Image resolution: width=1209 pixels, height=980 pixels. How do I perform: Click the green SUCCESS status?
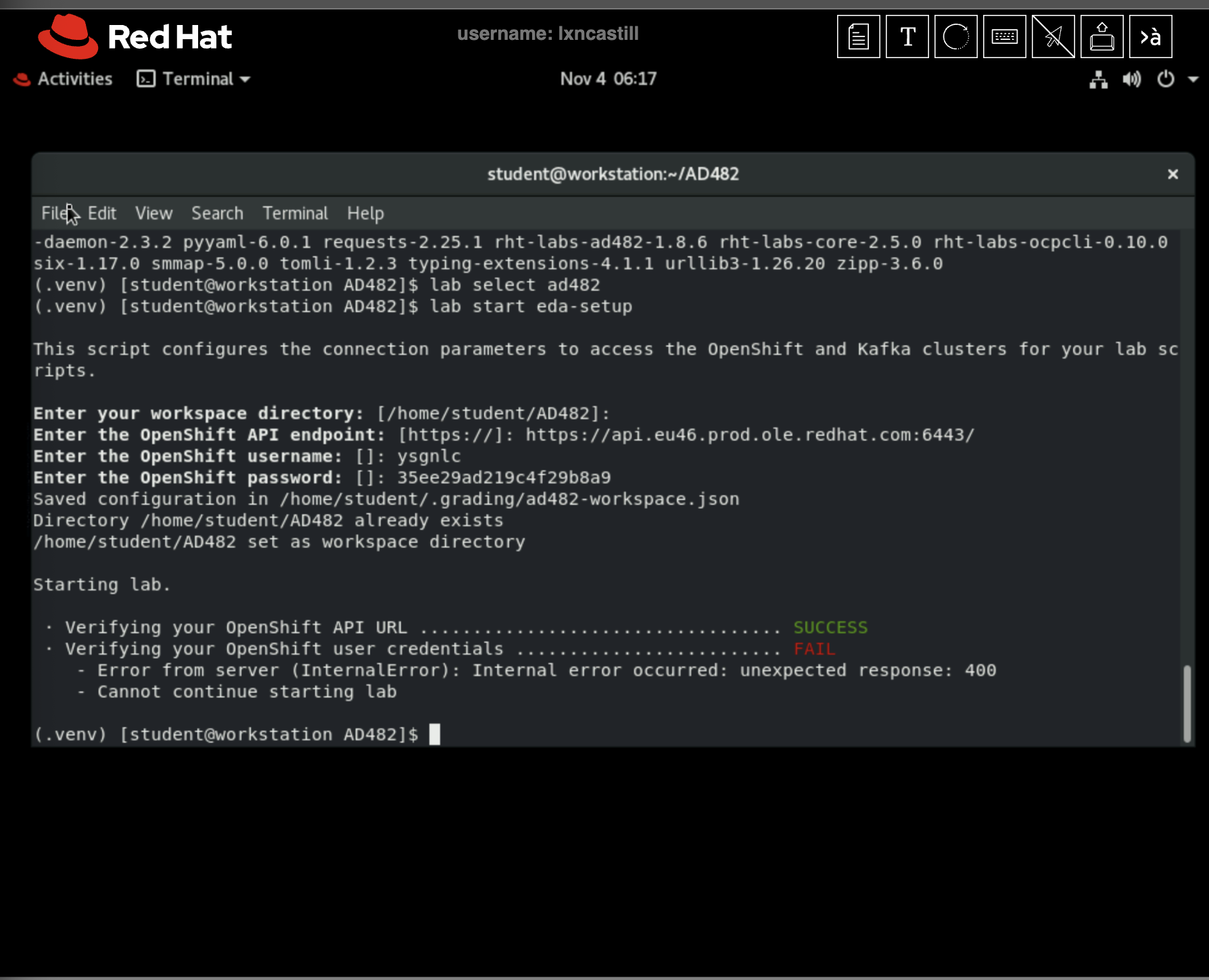(830, 628)
